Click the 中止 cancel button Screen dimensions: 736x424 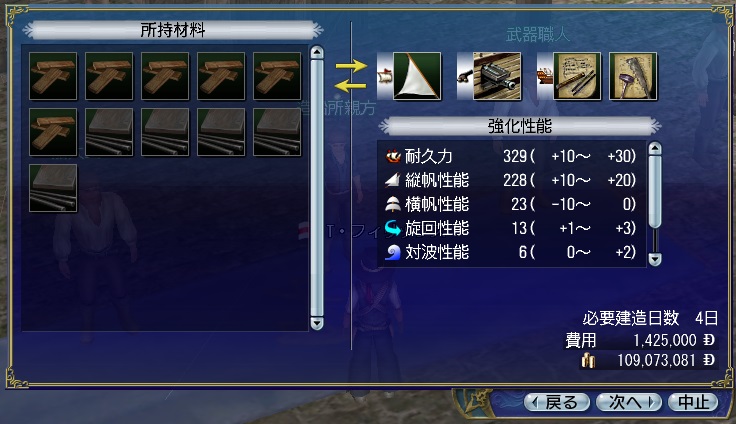[x=693, y=402]
